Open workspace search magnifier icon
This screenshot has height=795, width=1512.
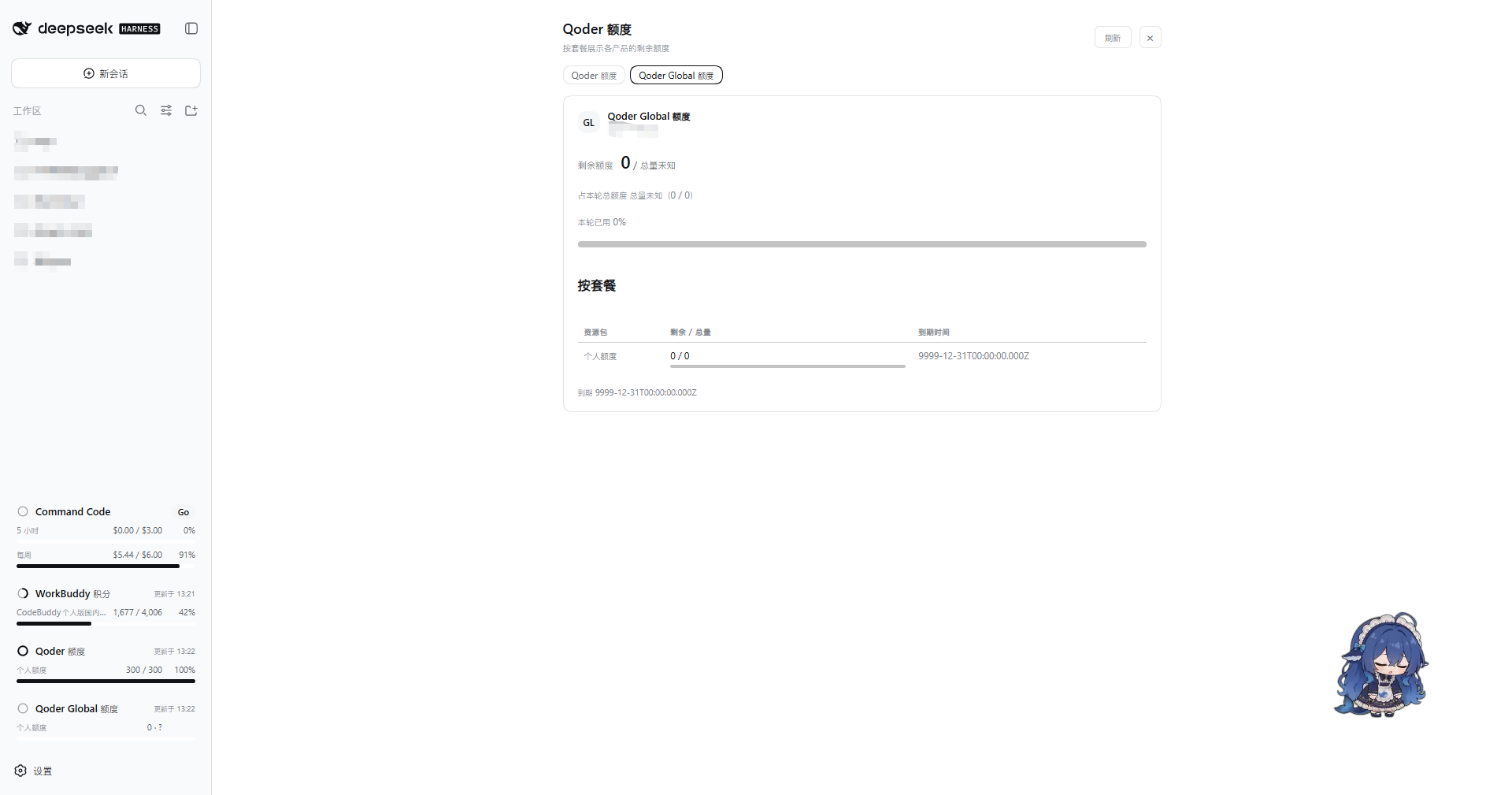(x=141, y=110)
